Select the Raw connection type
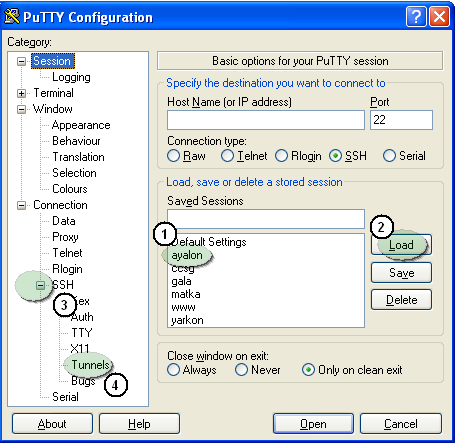Screen dimensions: 455x443 click(173, 156)
